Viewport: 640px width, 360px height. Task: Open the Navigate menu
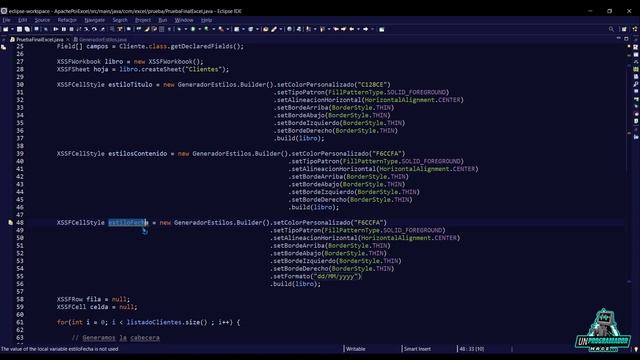tap(94, 20)
